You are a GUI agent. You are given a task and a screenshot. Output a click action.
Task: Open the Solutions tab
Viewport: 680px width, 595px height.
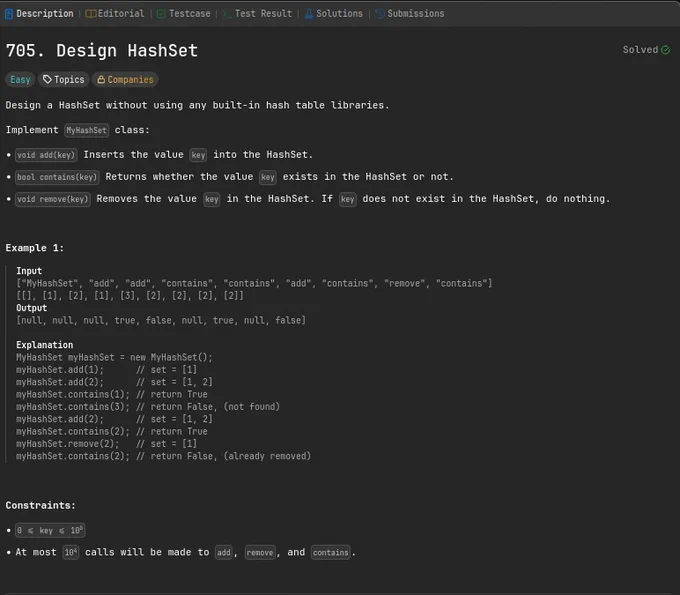tap(333, 13)
